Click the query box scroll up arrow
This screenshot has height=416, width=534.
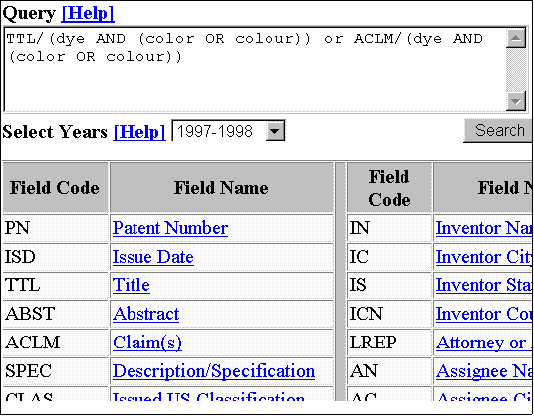(x=516, y=38)
